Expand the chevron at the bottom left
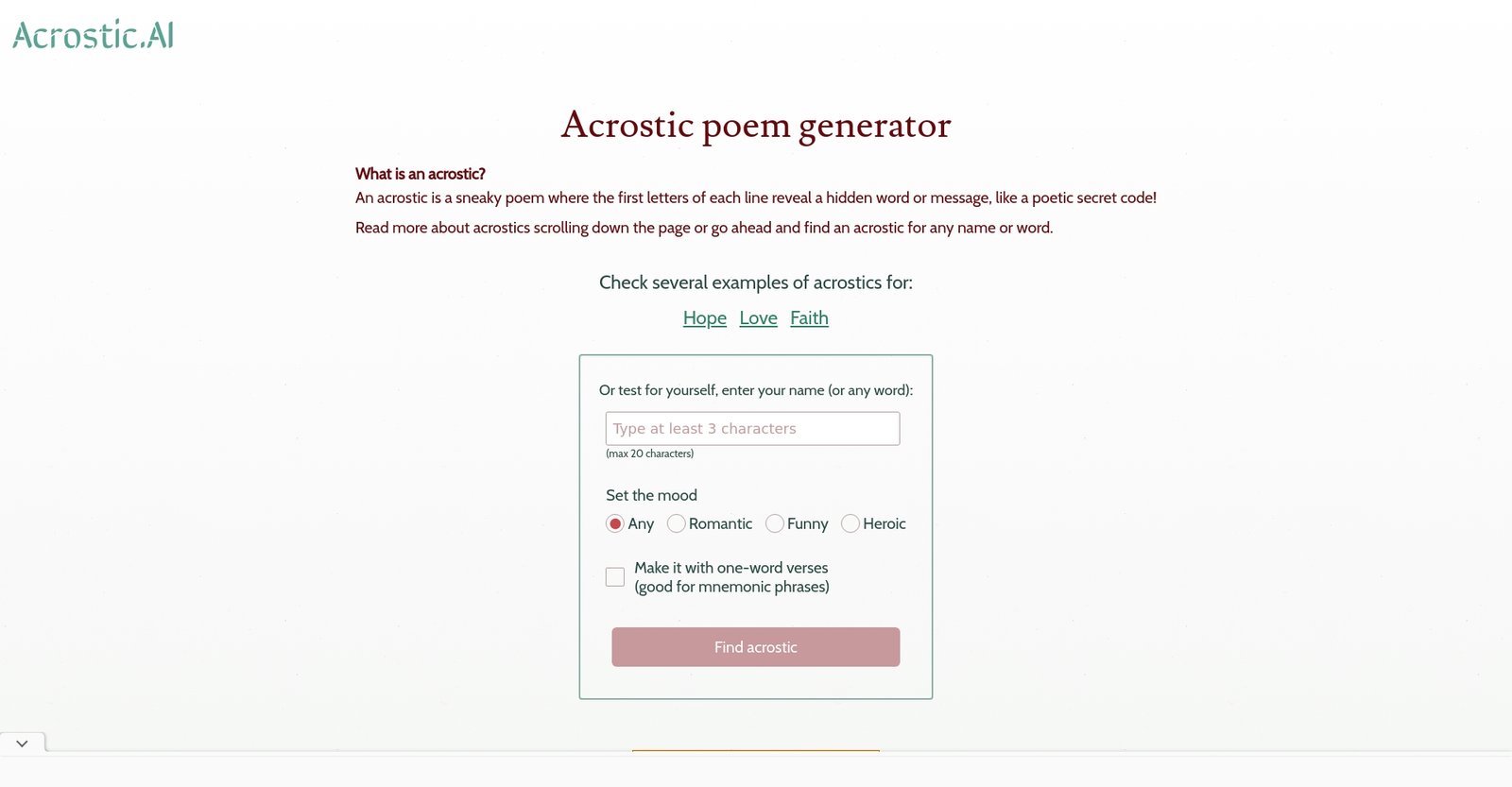This screenshot has height=787, width=1512. pyautogui.click(x=22, y=743)
